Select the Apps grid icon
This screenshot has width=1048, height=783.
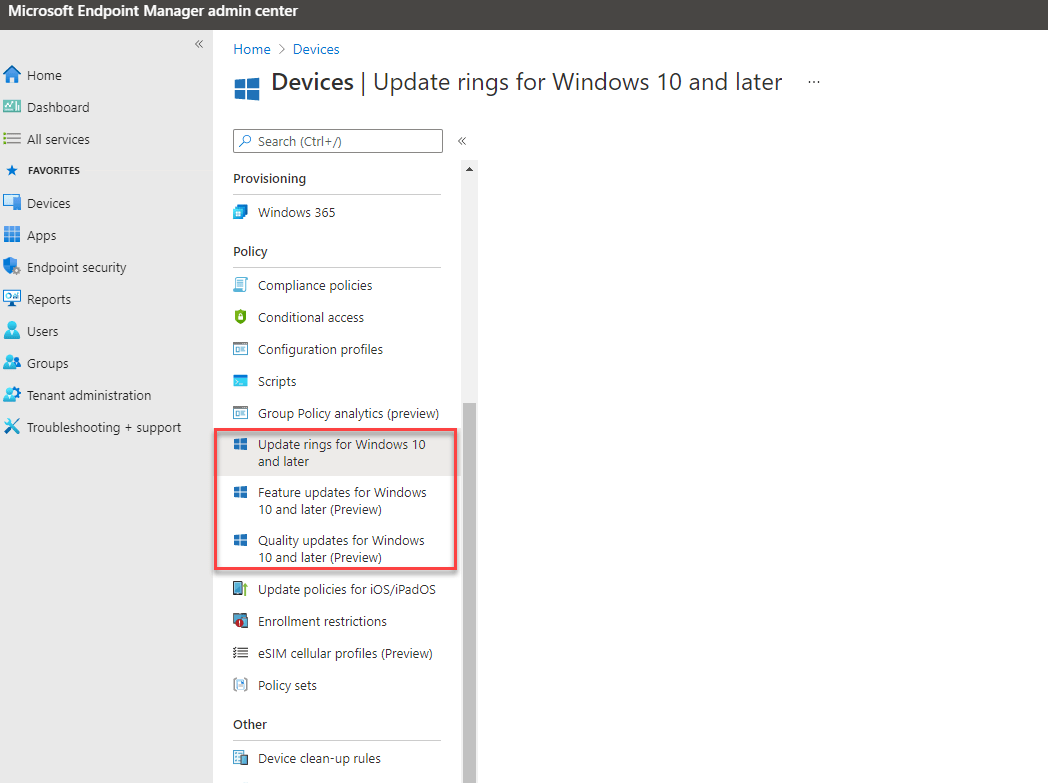pyautogui.click(x=12, y=235)
